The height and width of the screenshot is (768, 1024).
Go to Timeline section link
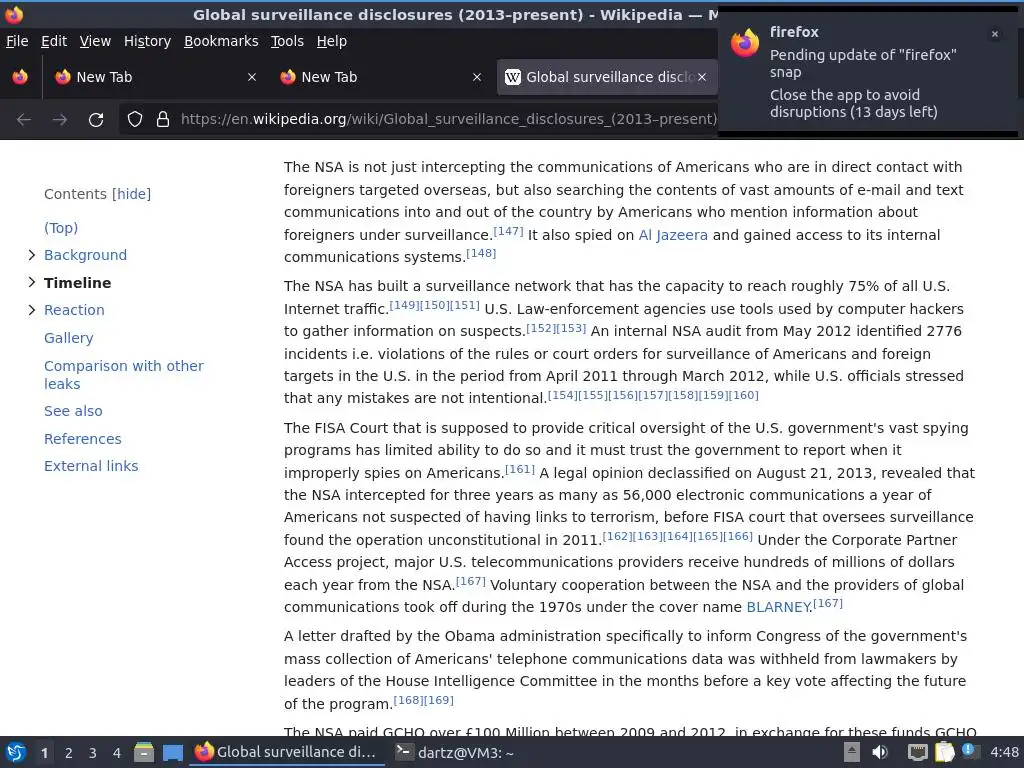[x=78, y=283]
